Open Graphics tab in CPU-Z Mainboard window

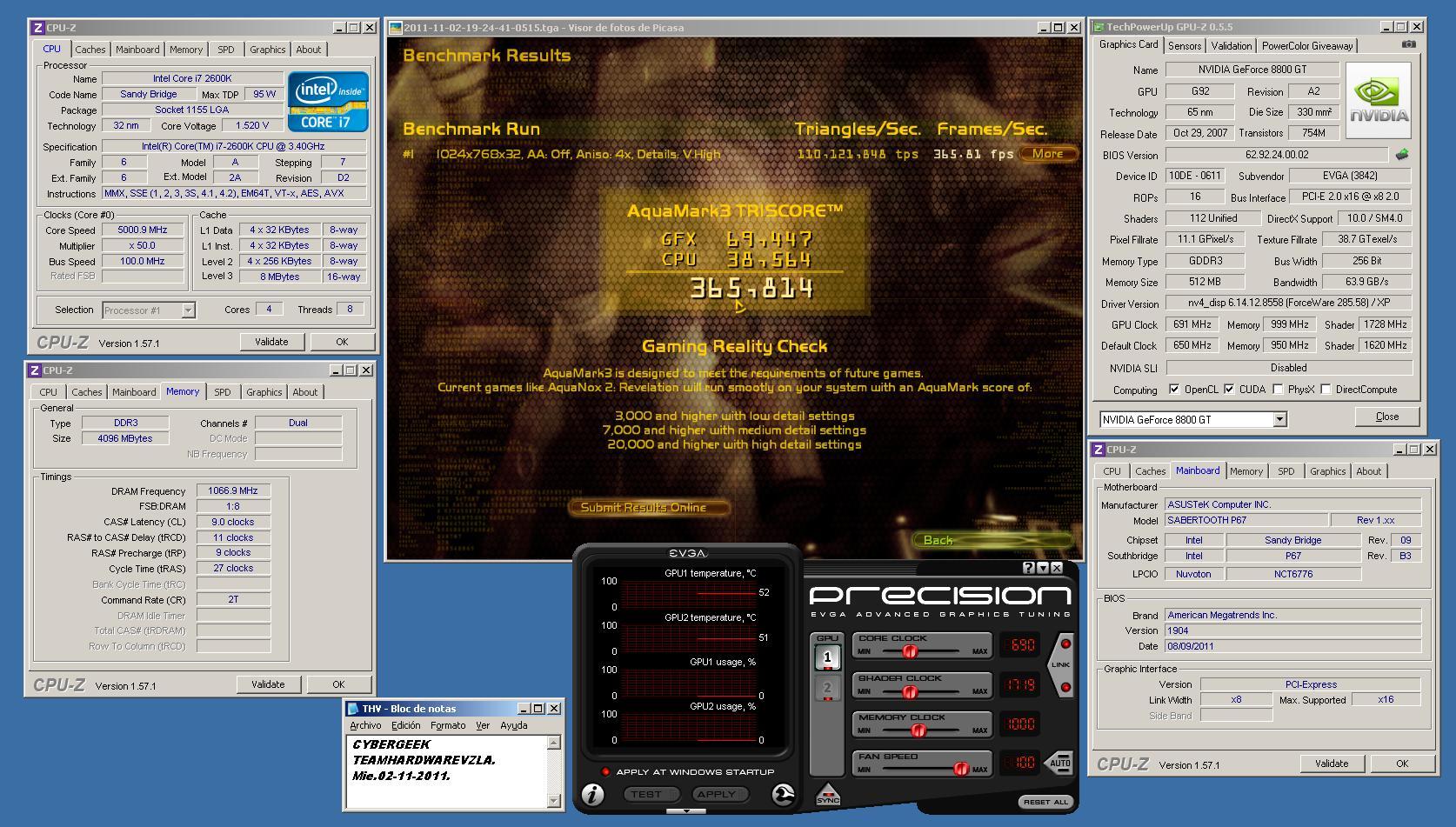(x=1327, y=471)
